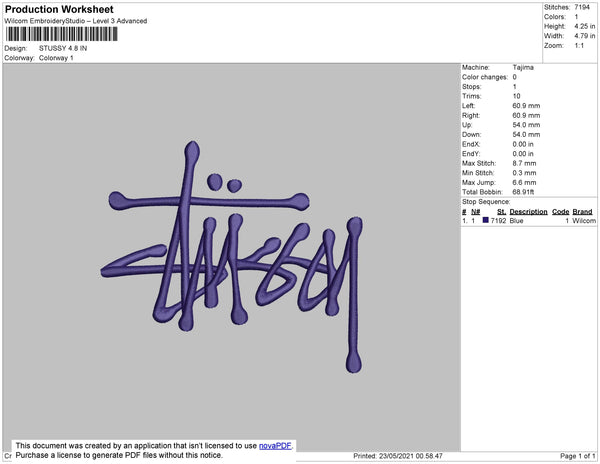Click the Production Worksheet title

(59, 9)
